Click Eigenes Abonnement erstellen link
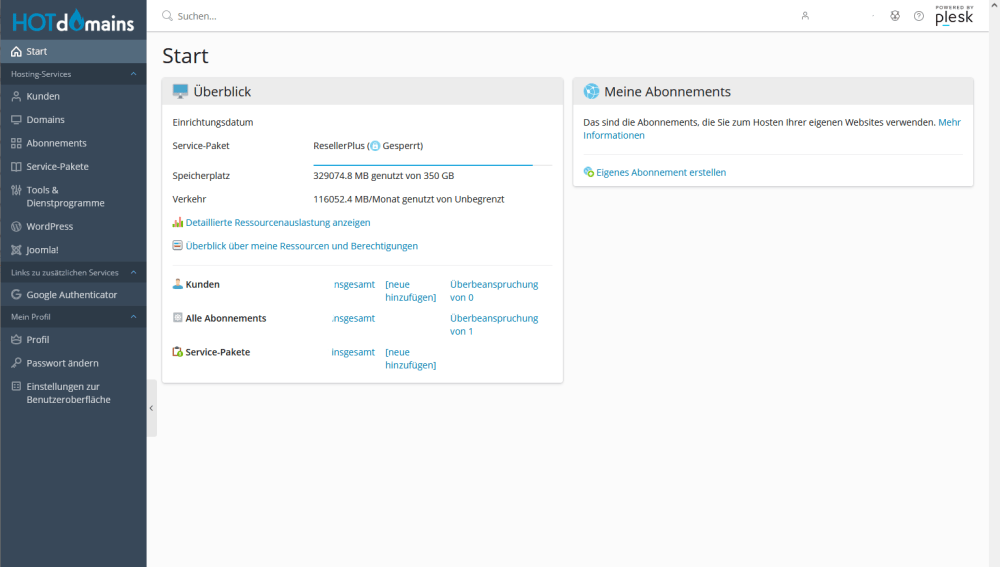This screenshot has width=1000, height=567. (660, 173)
